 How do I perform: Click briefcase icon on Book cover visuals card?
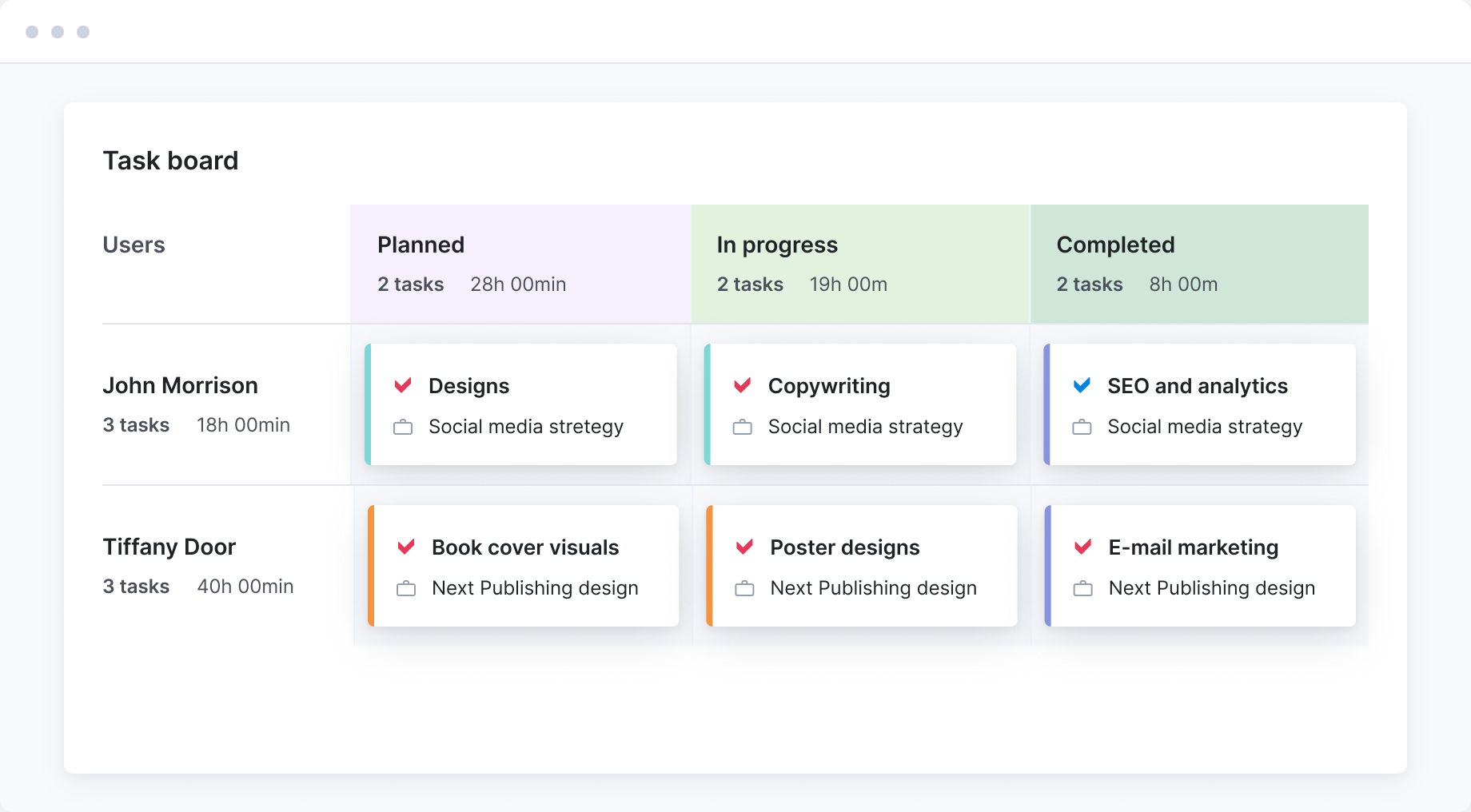click(406, 589)
